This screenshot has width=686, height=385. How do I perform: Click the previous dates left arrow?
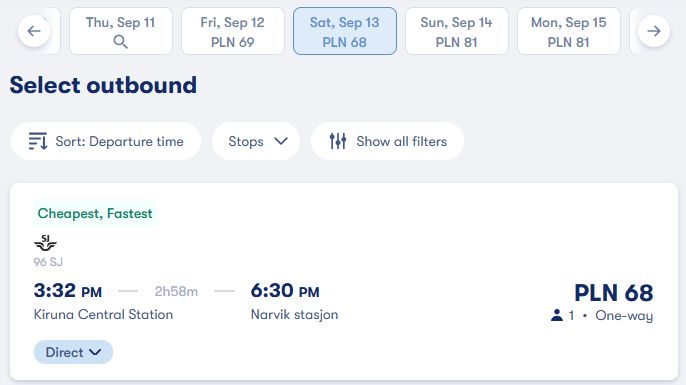(34, 31)
